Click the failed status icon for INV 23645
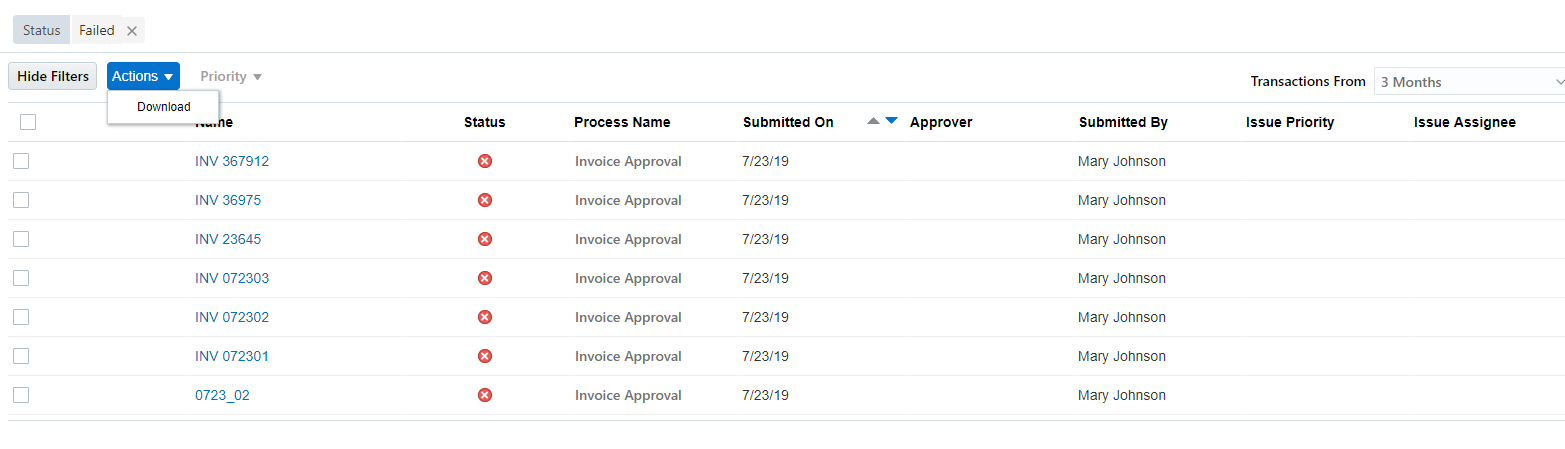This screenshot has height=449, width=1565. pos(485,239)
